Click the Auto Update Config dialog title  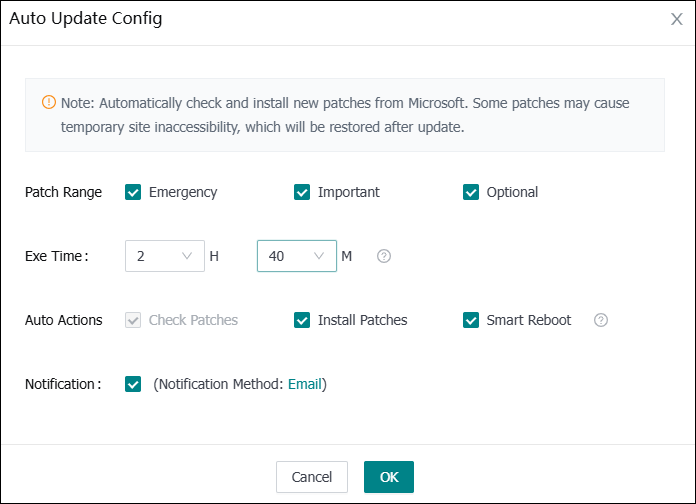tap(85, 19)
